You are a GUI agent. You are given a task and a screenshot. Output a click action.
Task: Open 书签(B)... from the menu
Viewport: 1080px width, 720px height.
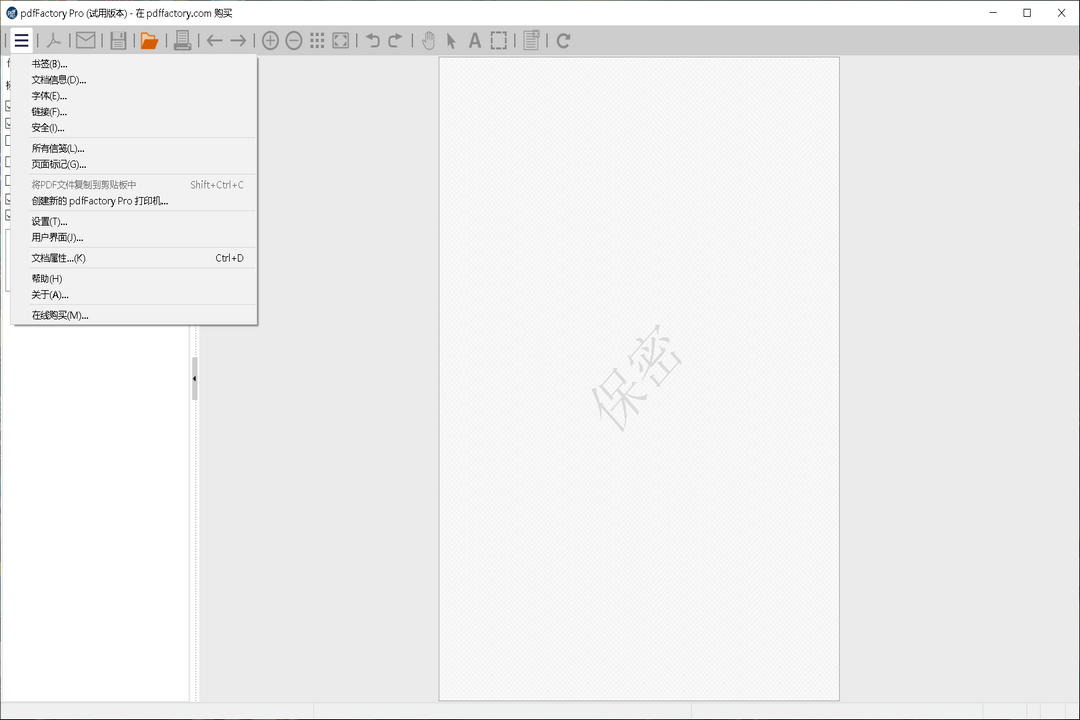coord(50,64)
